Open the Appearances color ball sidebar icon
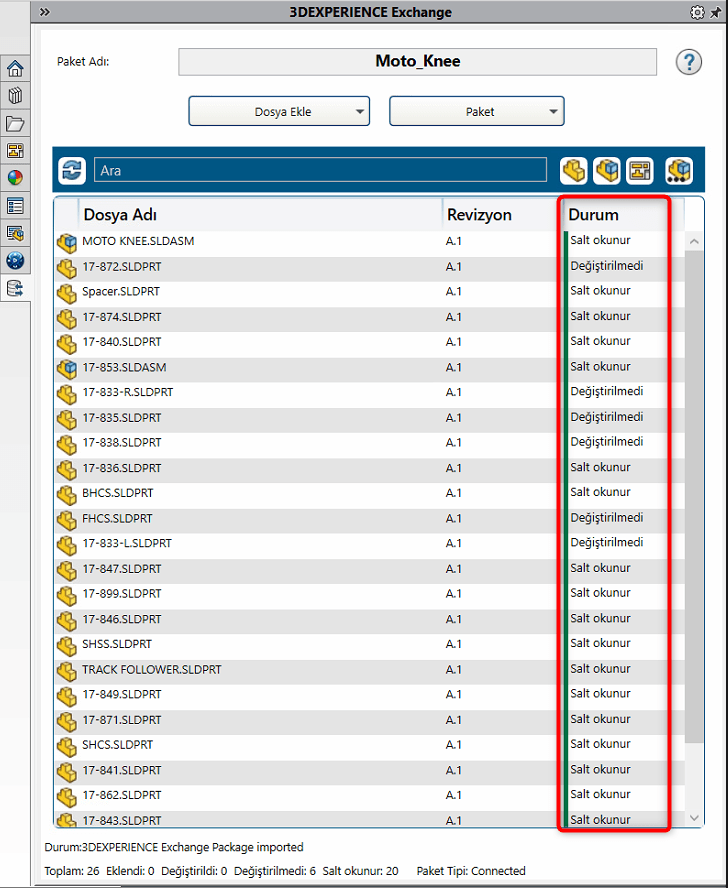728x888 pixels. pyautogui.click(x=15, y=178)
